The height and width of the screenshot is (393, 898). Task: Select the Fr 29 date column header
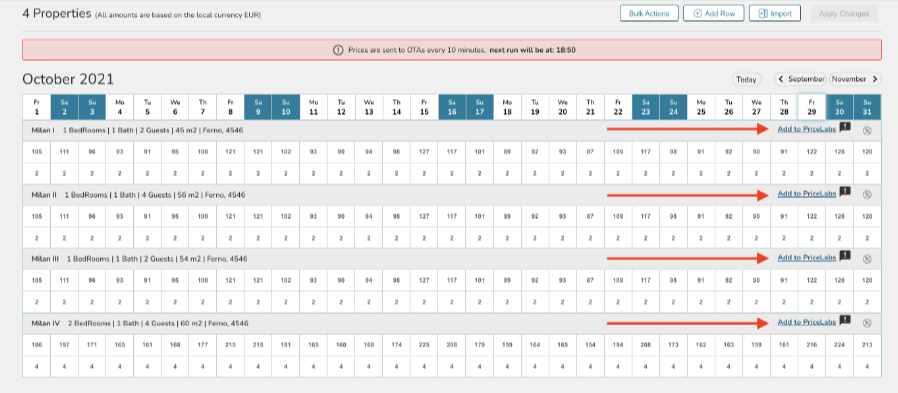point(812,107)
